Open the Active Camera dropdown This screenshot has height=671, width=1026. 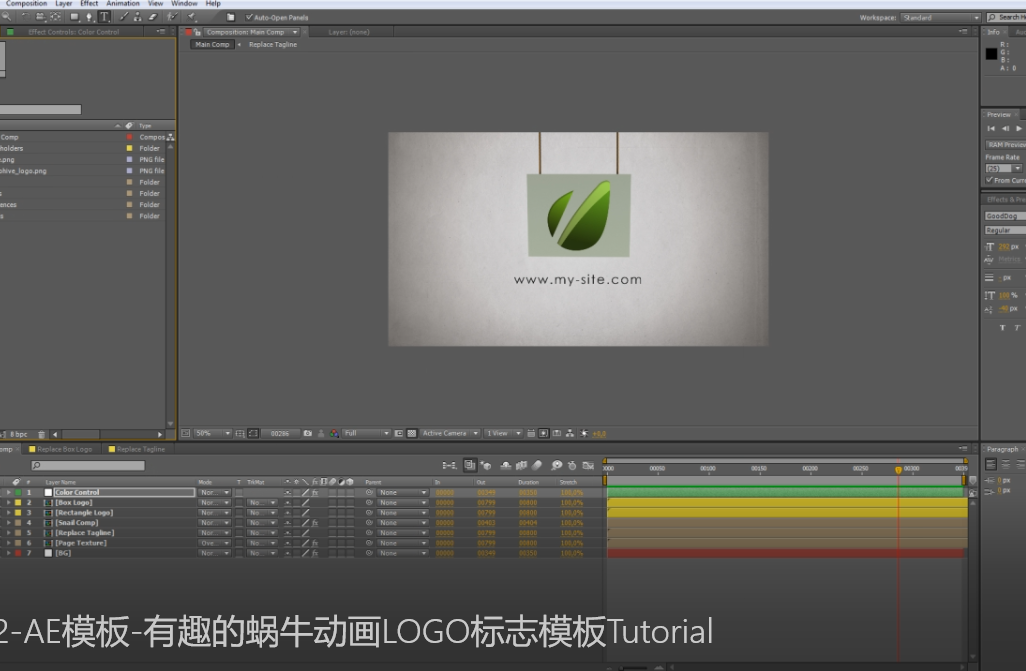450,433
